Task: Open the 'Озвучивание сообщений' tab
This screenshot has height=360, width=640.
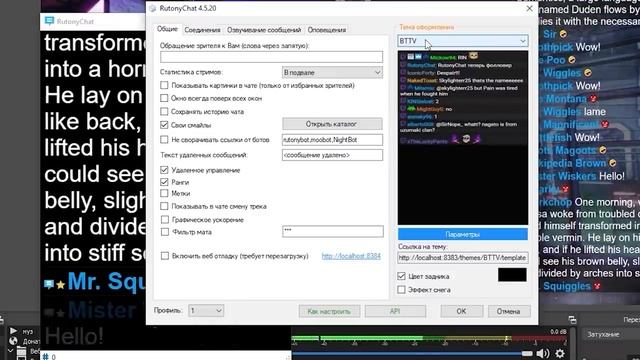Action: coord(264,30)
